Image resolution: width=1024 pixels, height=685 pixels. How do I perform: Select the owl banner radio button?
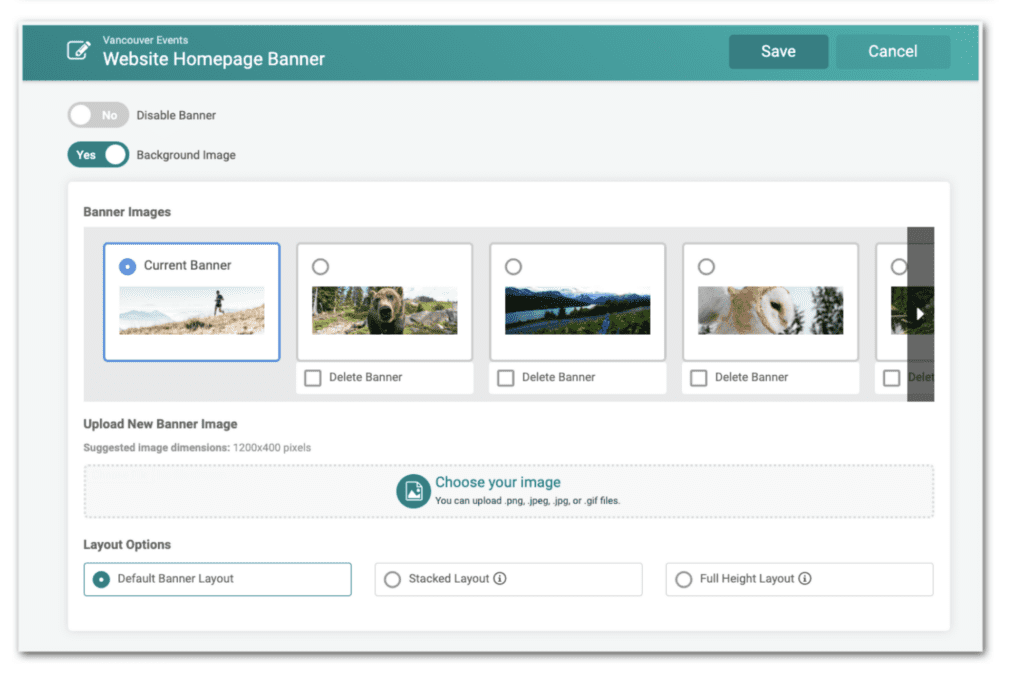(x=707, y=266)
